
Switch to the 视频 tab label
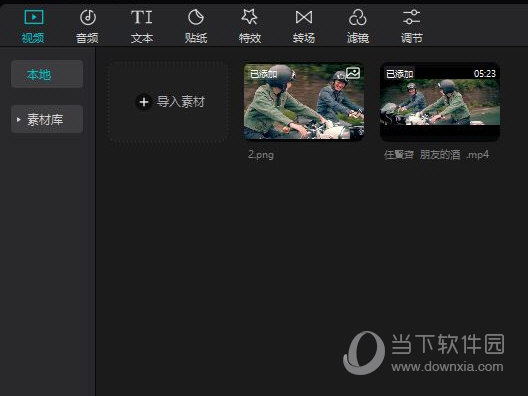point(33,38)
